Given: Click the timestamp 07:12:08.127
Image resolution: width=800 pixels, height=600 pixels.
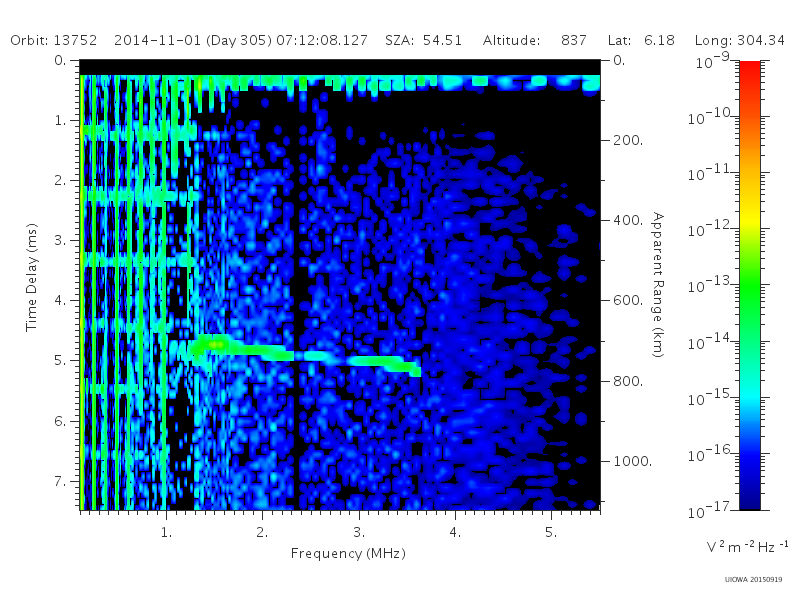Looking at the screenshot, I should click(x=322, y=40).
